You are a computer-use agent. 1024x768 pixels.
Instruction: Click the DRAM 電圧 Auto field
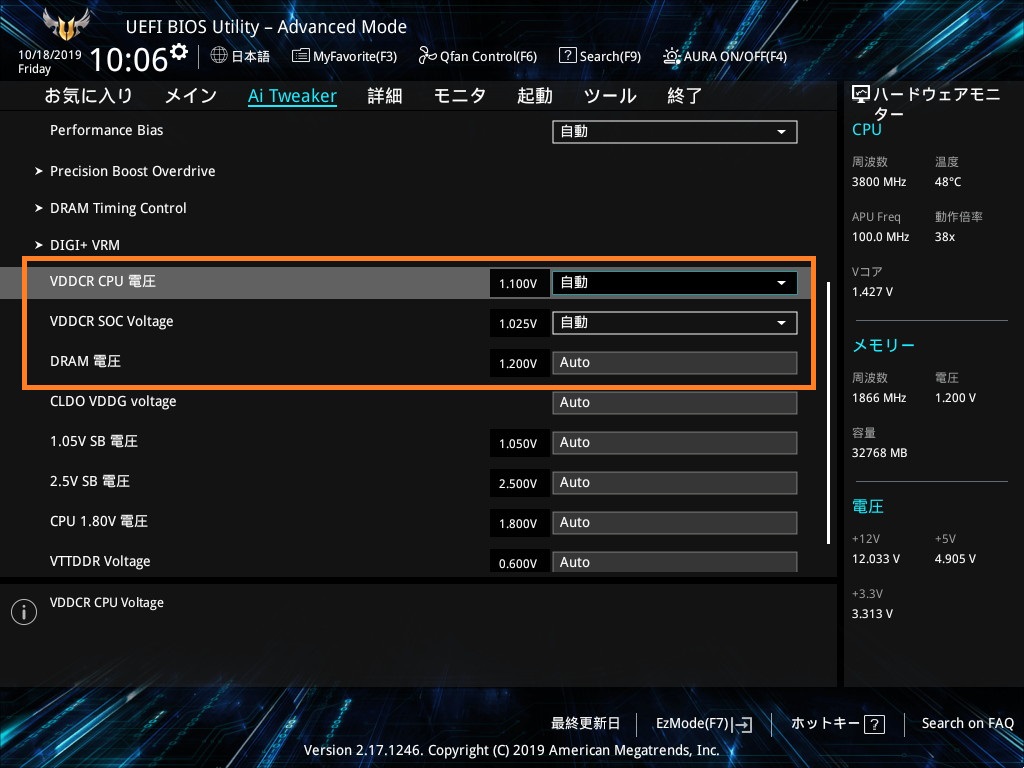tap(675, 362)
